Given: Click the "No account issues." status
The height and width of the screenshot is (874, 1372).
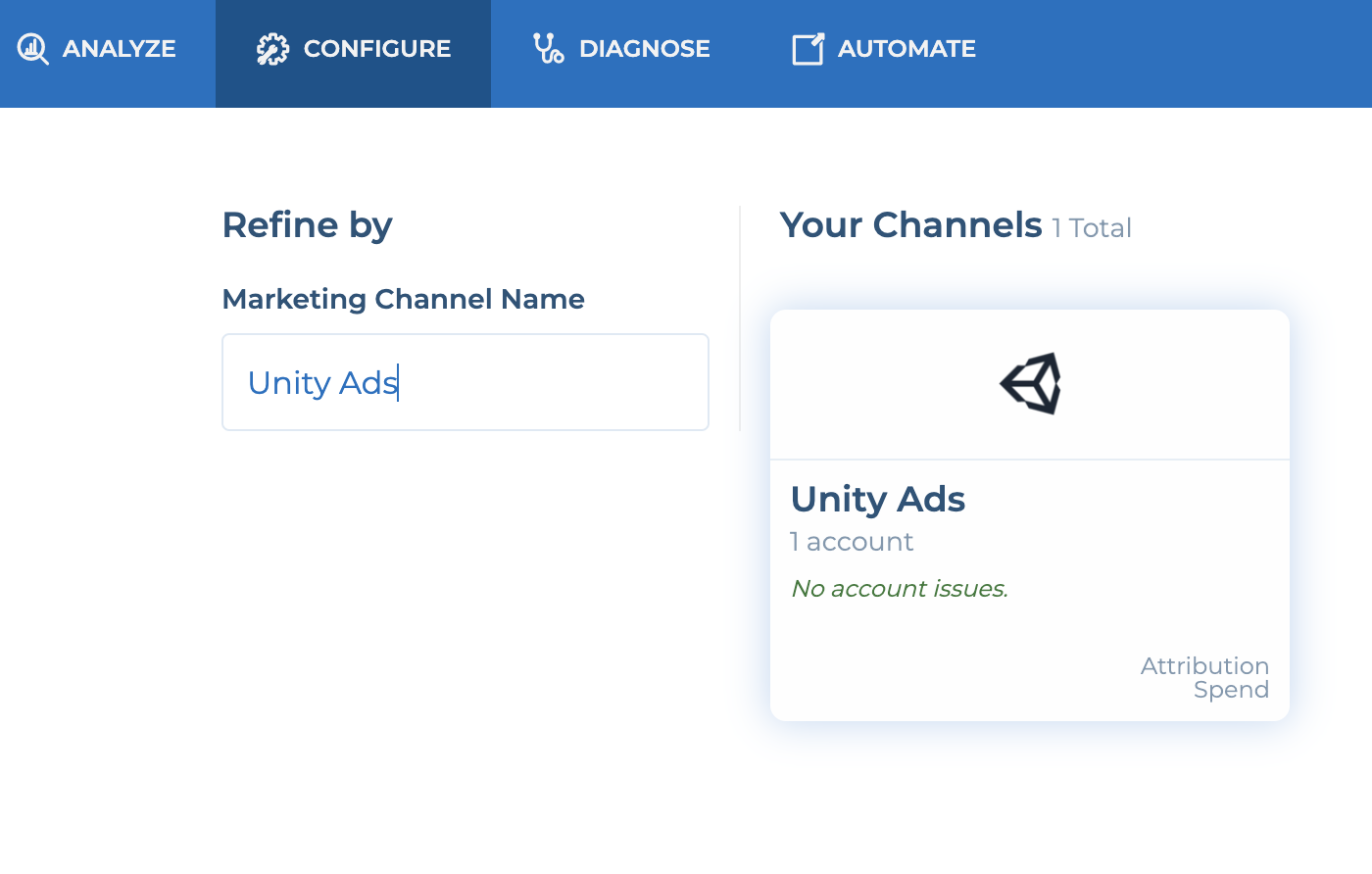Looking at the screenshot, I should click(x=900, y=589).
